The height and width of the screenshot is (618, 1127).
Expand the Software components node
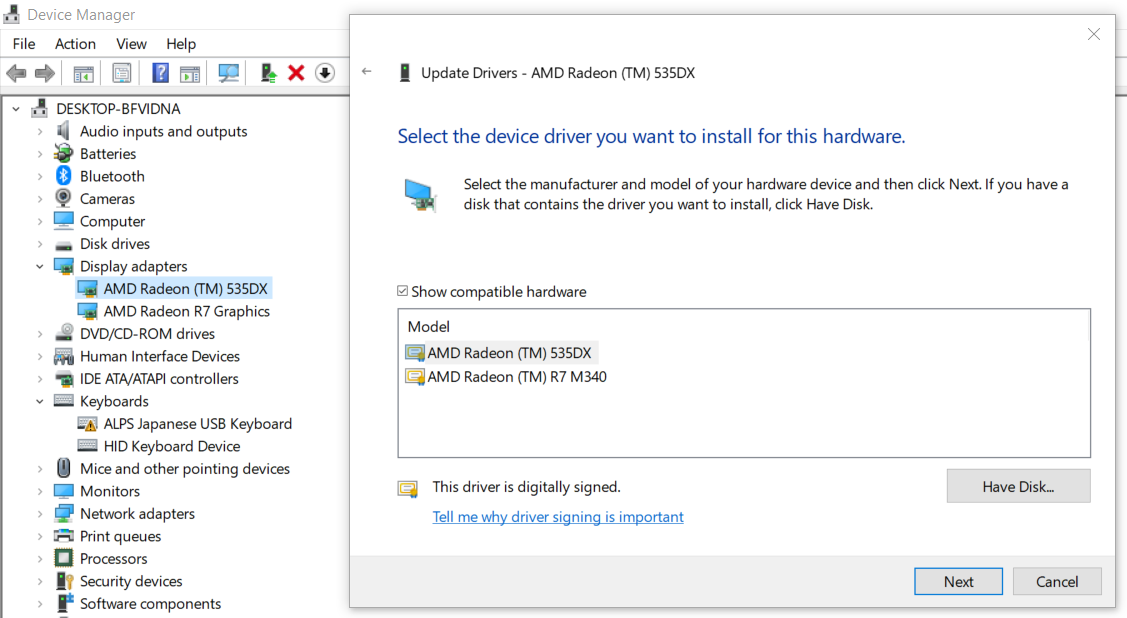40,604
